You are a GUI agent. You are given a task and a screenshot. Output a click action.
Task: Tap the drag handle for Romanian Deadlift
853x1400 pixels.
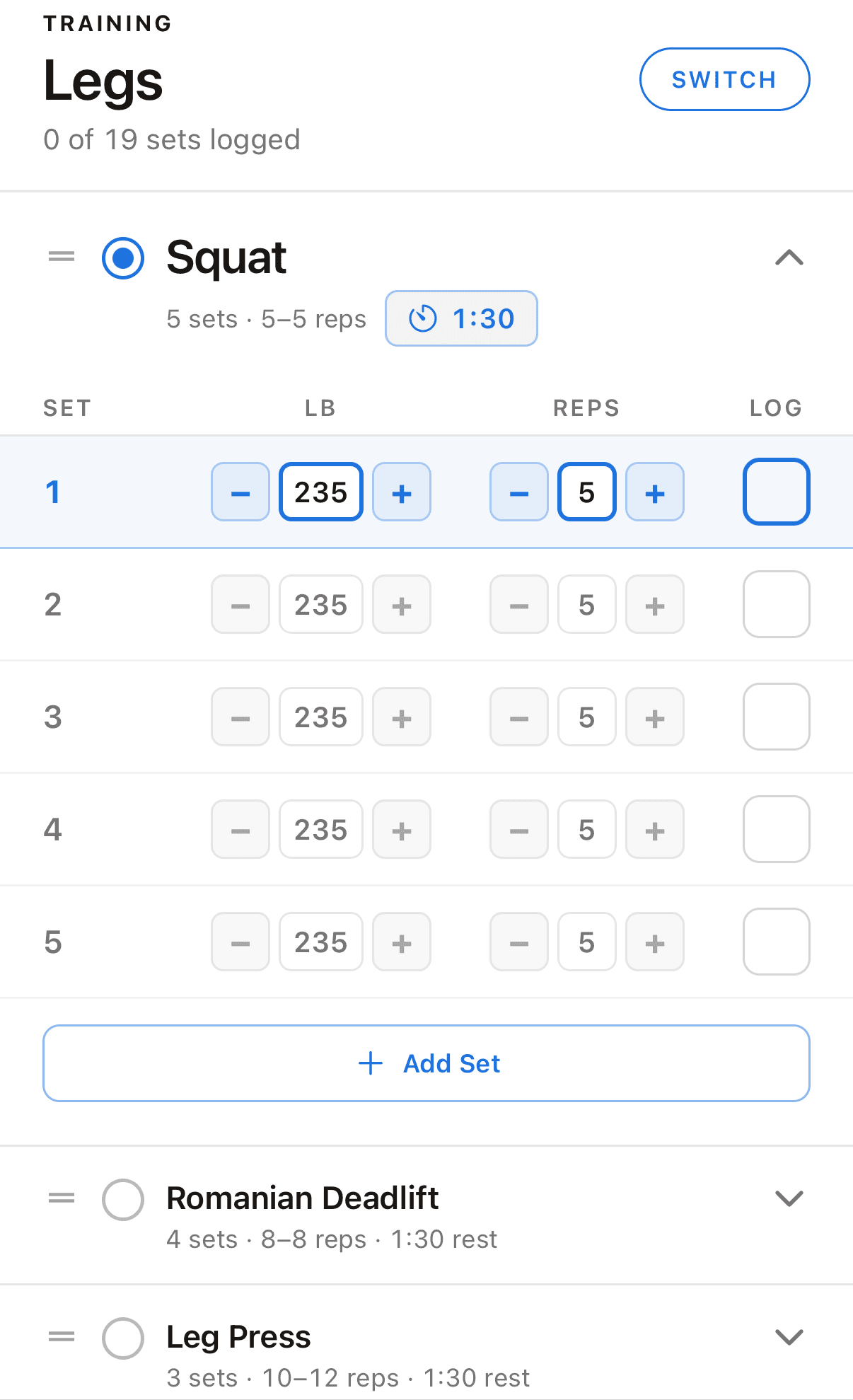(62, 1198)
